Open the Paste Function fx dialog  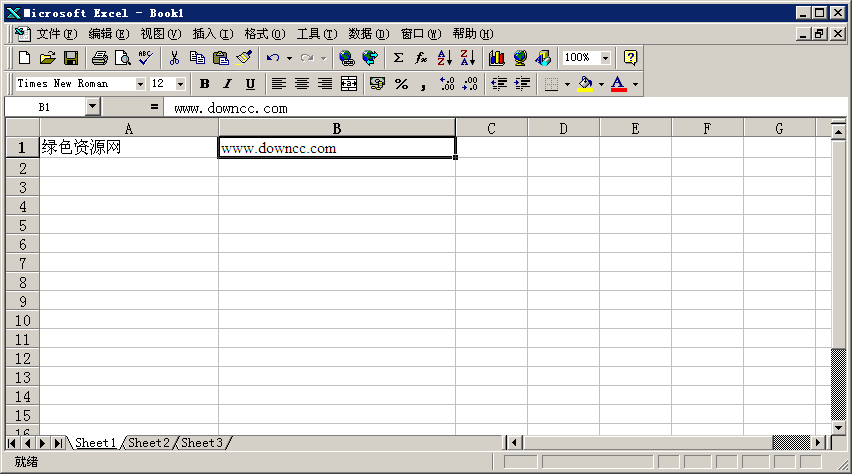421,58
